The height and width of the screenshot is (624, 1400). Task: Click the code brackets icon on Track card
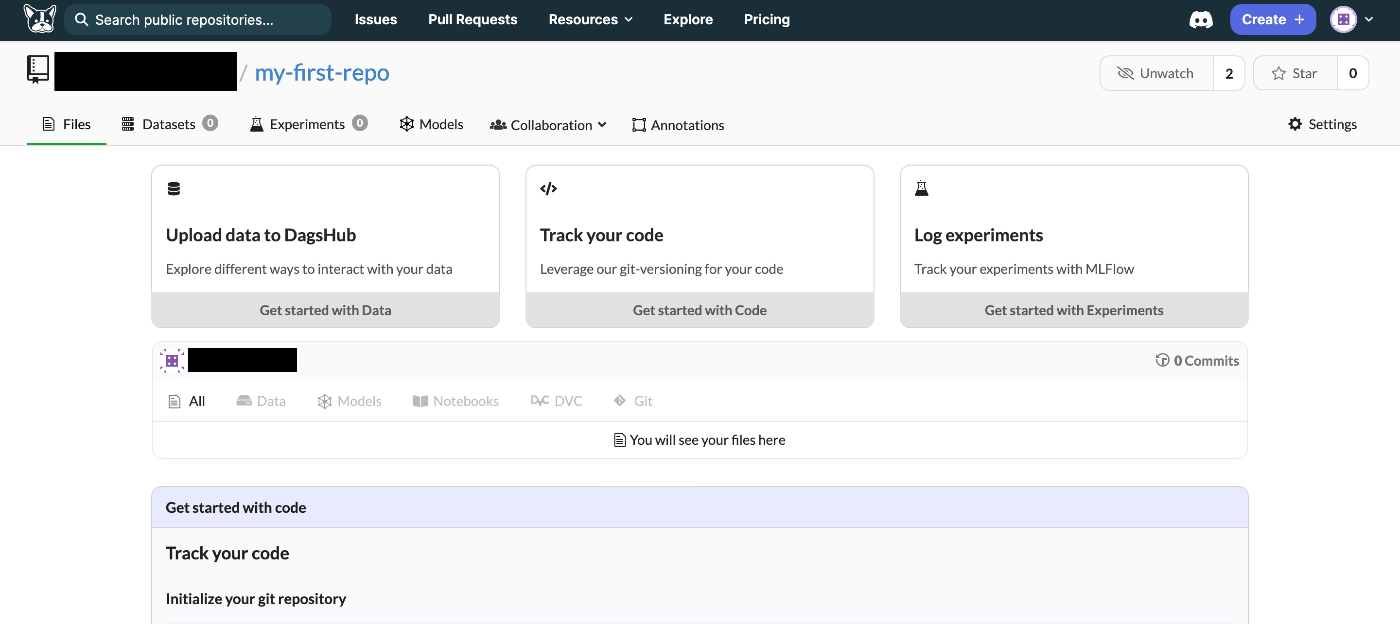tap(548, 188)
